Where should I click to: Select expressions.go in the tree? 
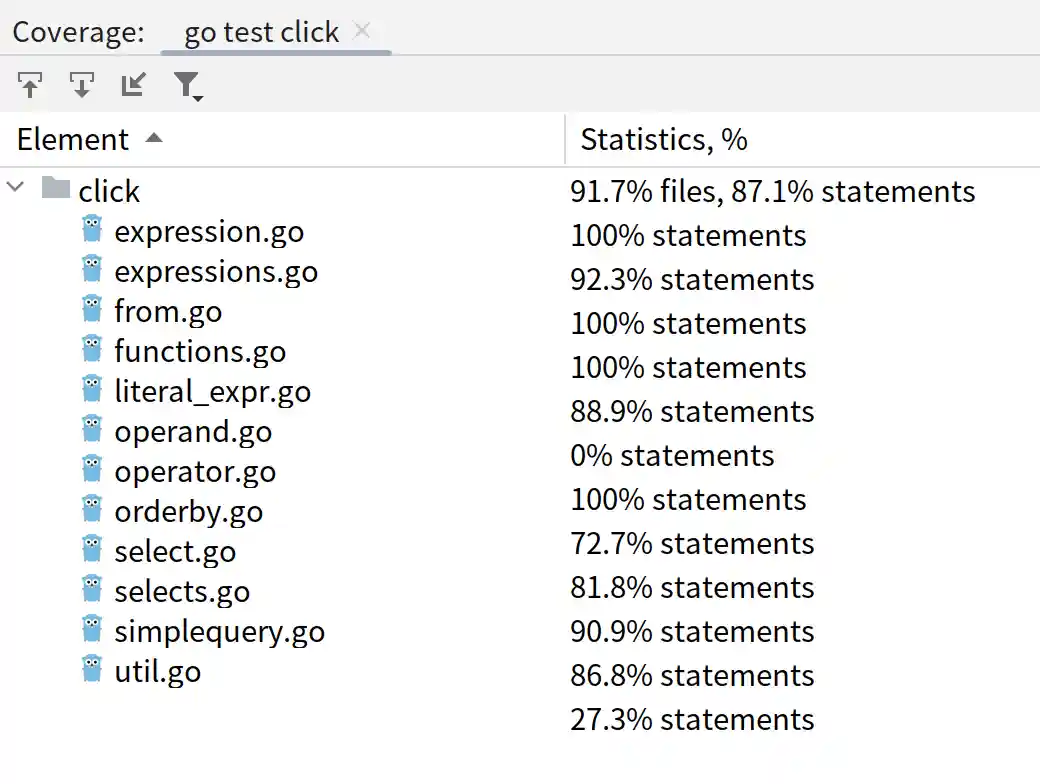[216, 271]
